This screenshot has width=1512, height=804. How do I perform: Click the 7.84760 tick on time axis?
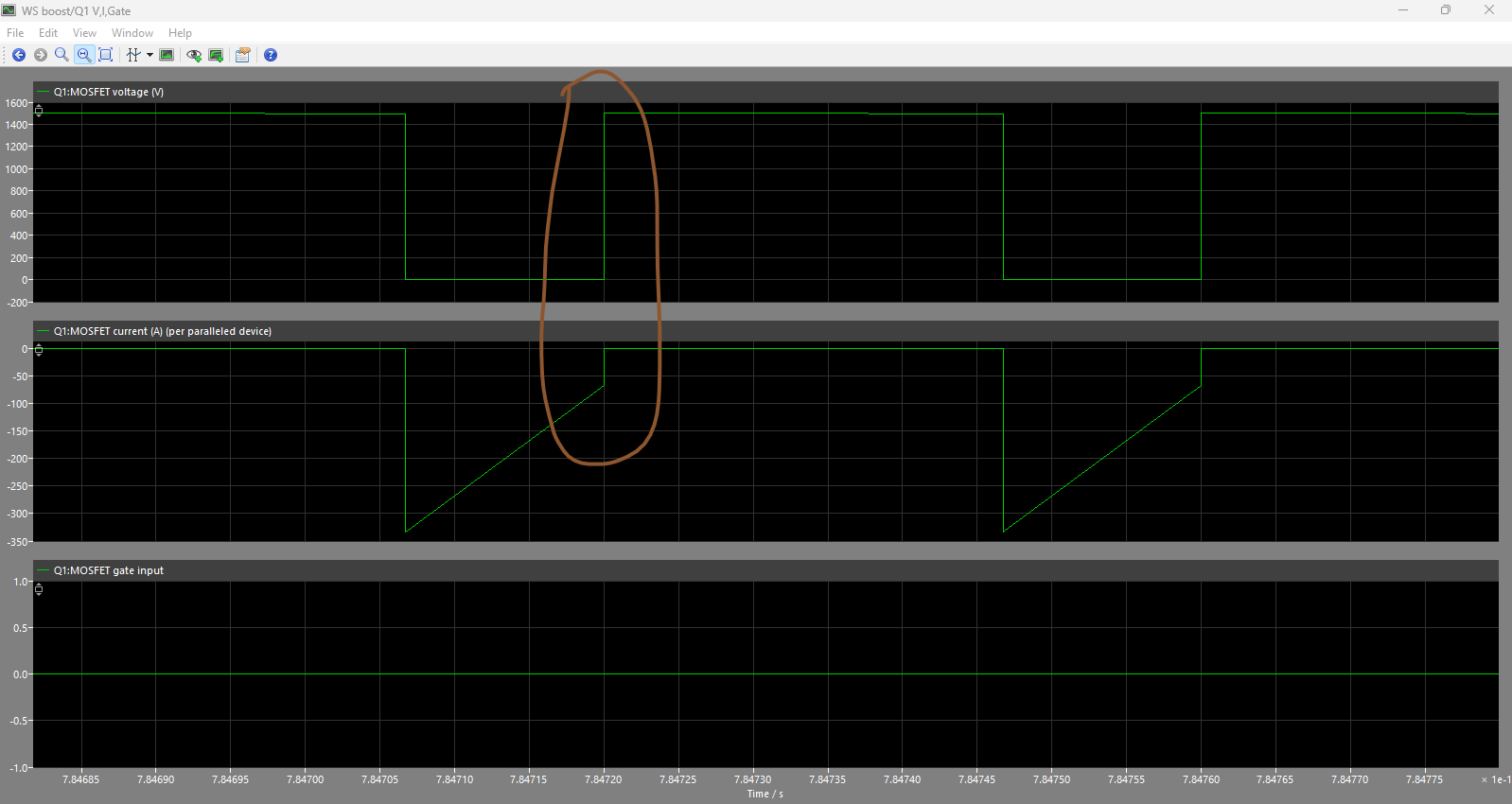tap(1201, 779)
